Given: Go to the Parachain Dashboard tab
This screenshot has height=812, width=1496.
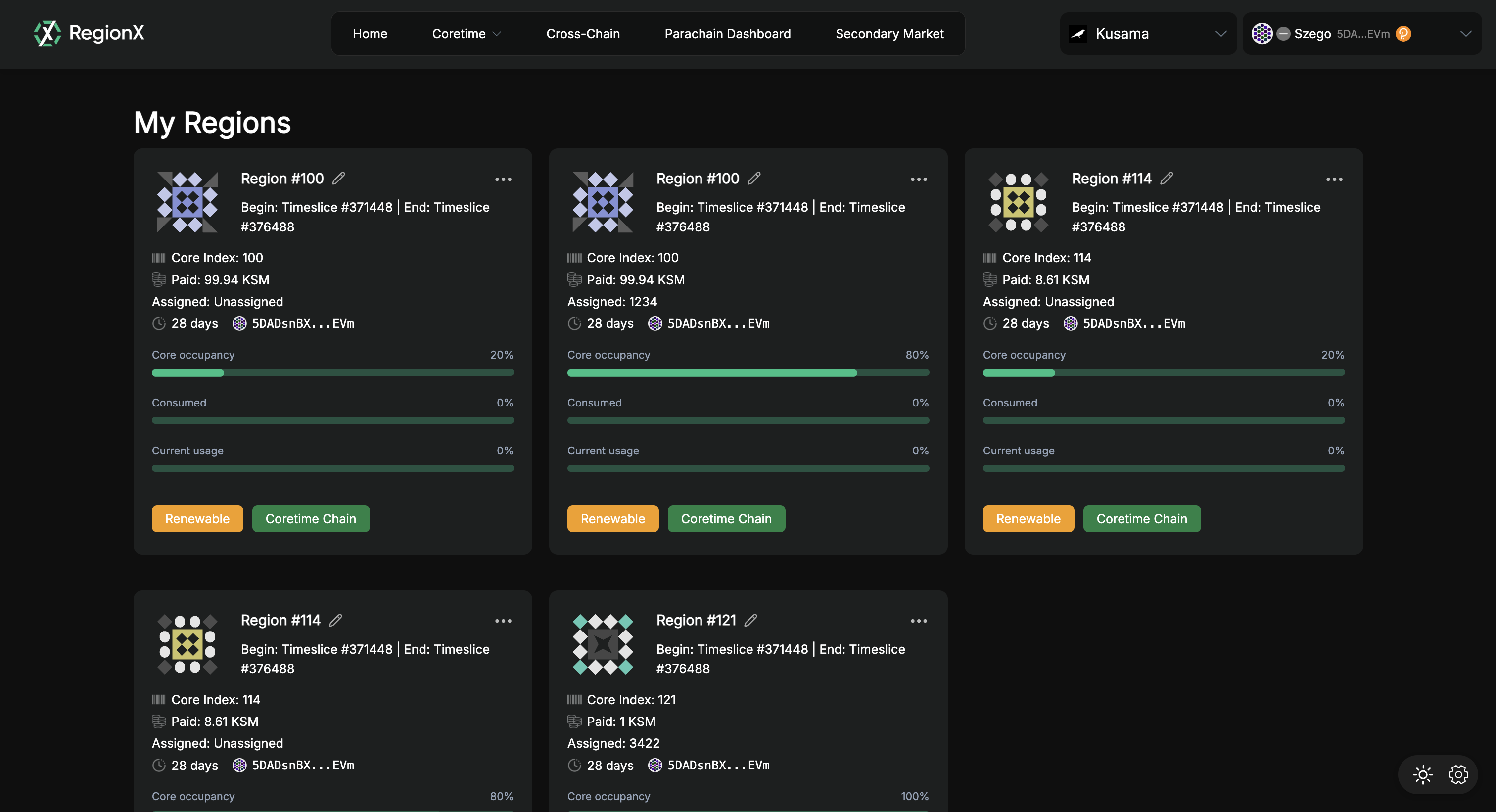Looking at the screenshot, I should point(727,33).
